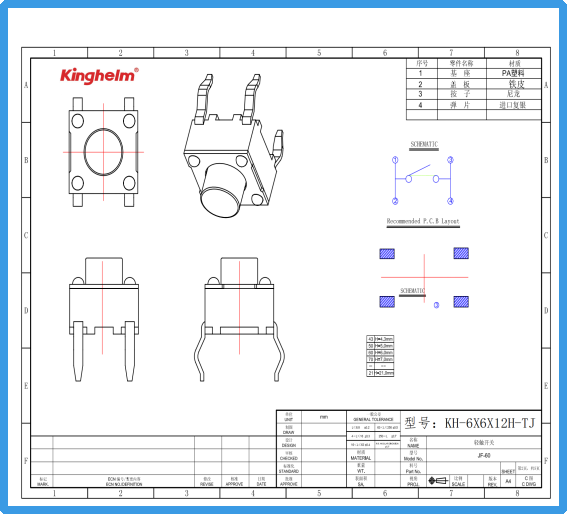Click the switch contact arm in the schematic

(x=419, y=170)
